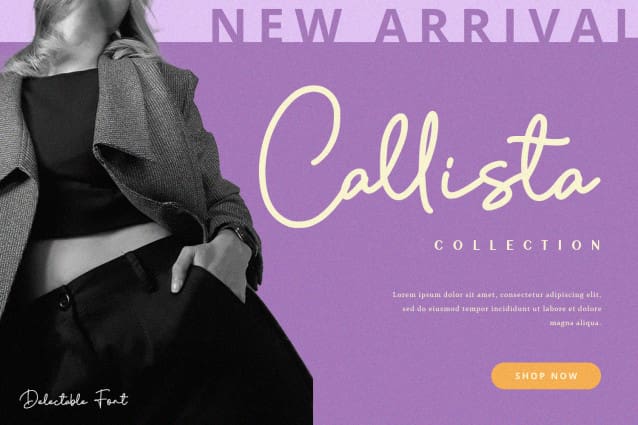Screen dimensions: 638x425
Task: Click the Lorem ipsum first paragraph line
Action: point(496,294)
